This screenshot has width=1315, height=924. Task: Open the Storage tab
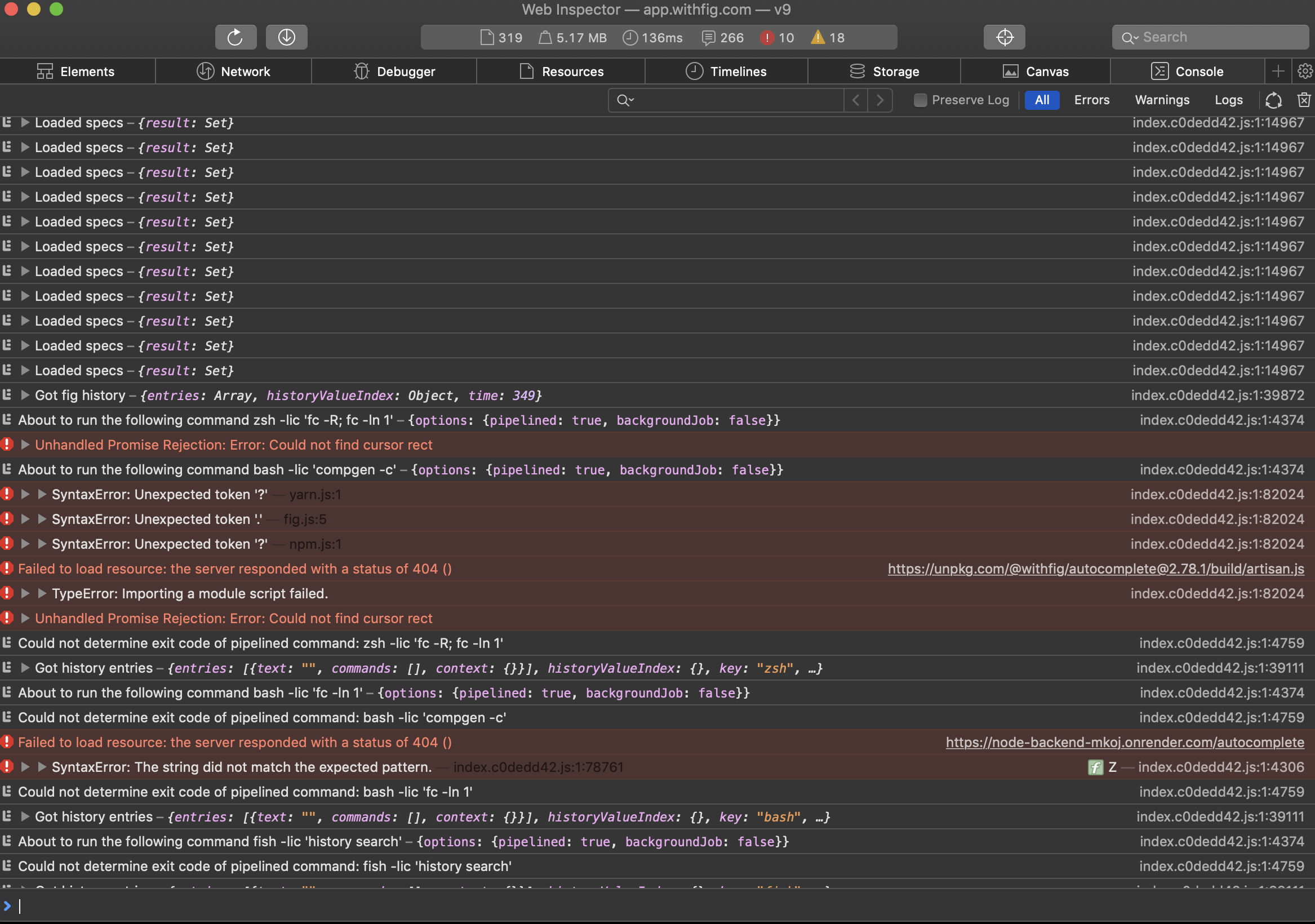[x=885, y=71]
